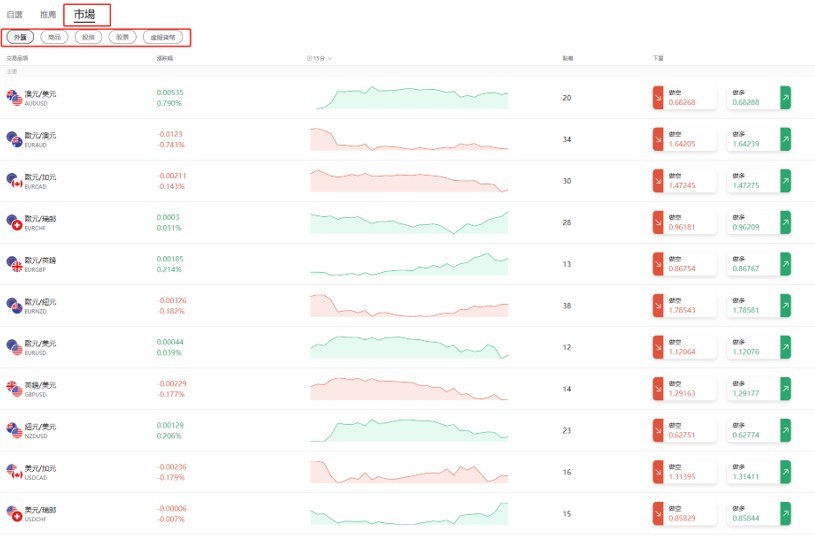Open the 15分 chart interval dropdown
The image size is (815, 543).
pos(320,59)
